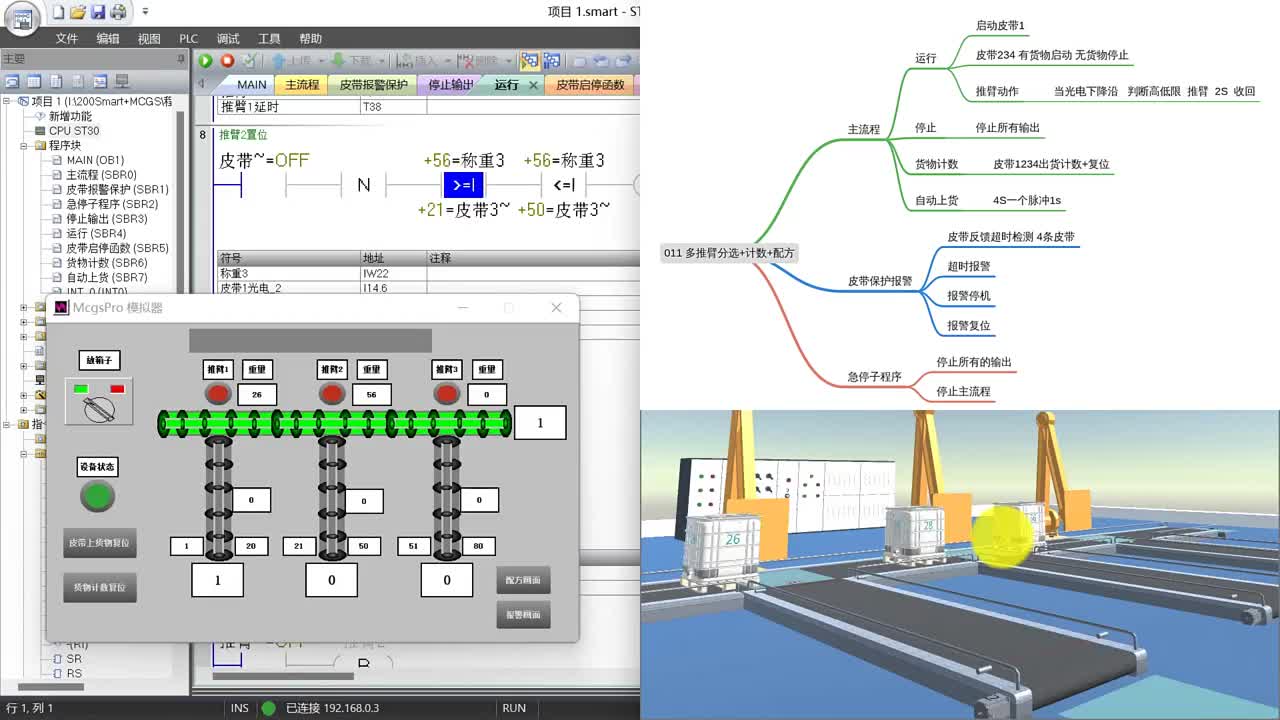Click the Open folder icon in quick access toolbar
1280x720 pixels.
click(x=78, y=13)
